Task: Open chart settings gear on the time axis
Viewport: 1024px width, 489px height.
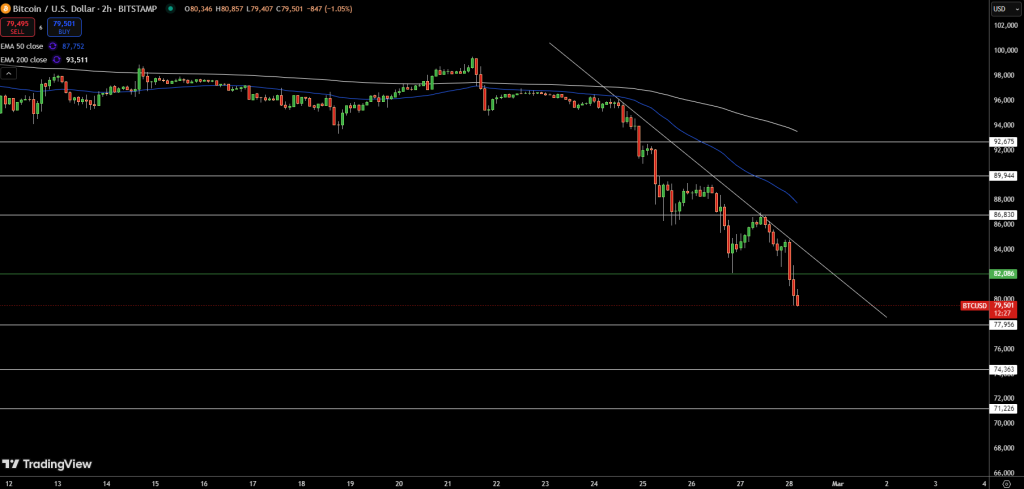Action: [1006, 483]
